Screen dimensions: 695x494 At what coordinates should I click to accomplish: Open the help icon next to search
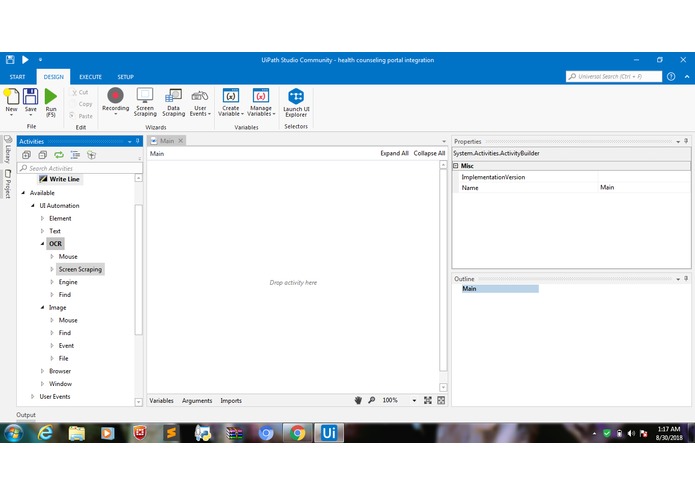pyautogui.click(x=671, y=76)
